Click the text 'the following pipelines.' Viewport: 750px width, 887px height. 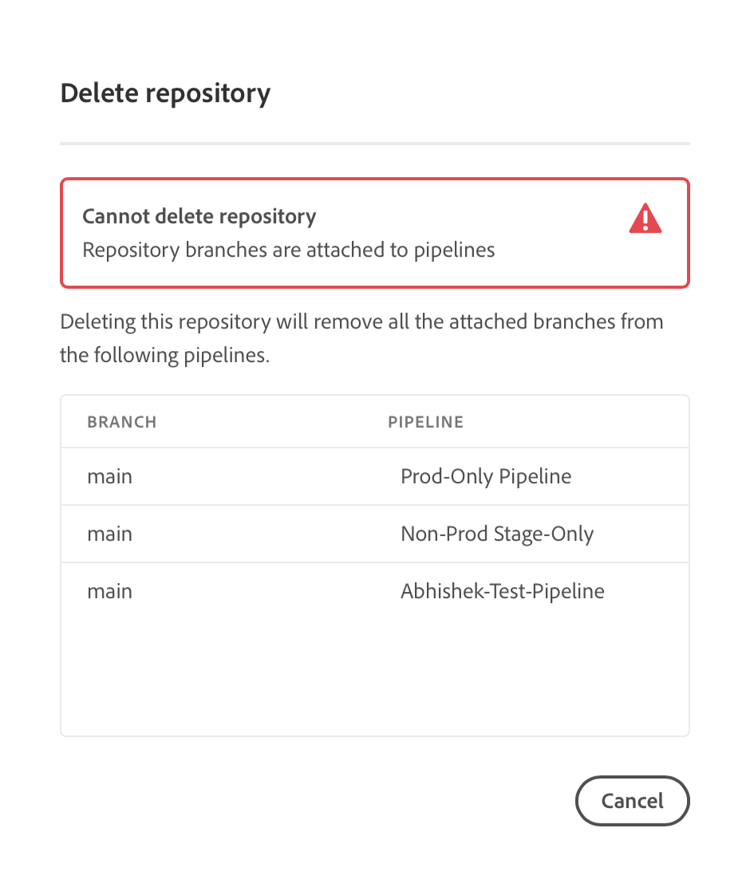click(165, 355)
